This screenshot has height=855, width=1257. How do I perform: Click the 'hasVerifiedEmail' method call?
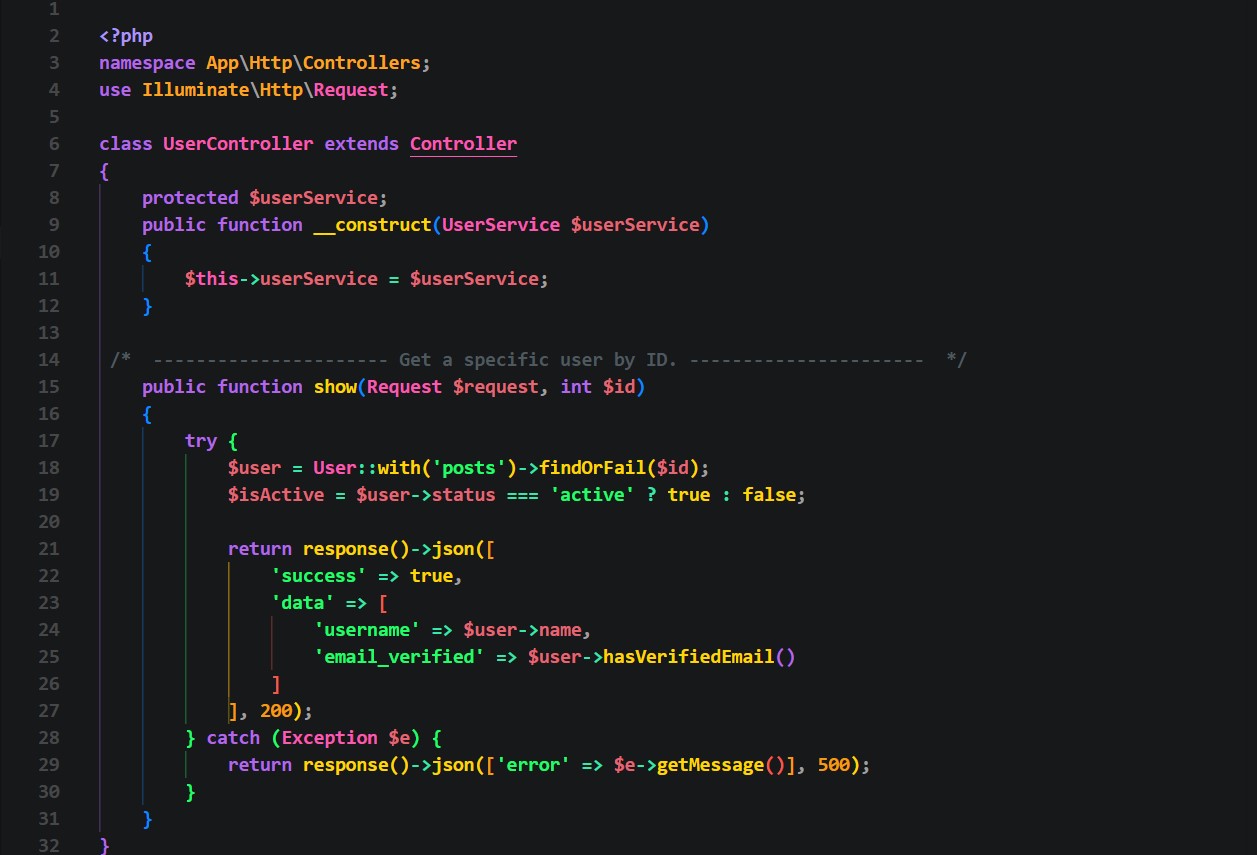(x=688, y=656)
